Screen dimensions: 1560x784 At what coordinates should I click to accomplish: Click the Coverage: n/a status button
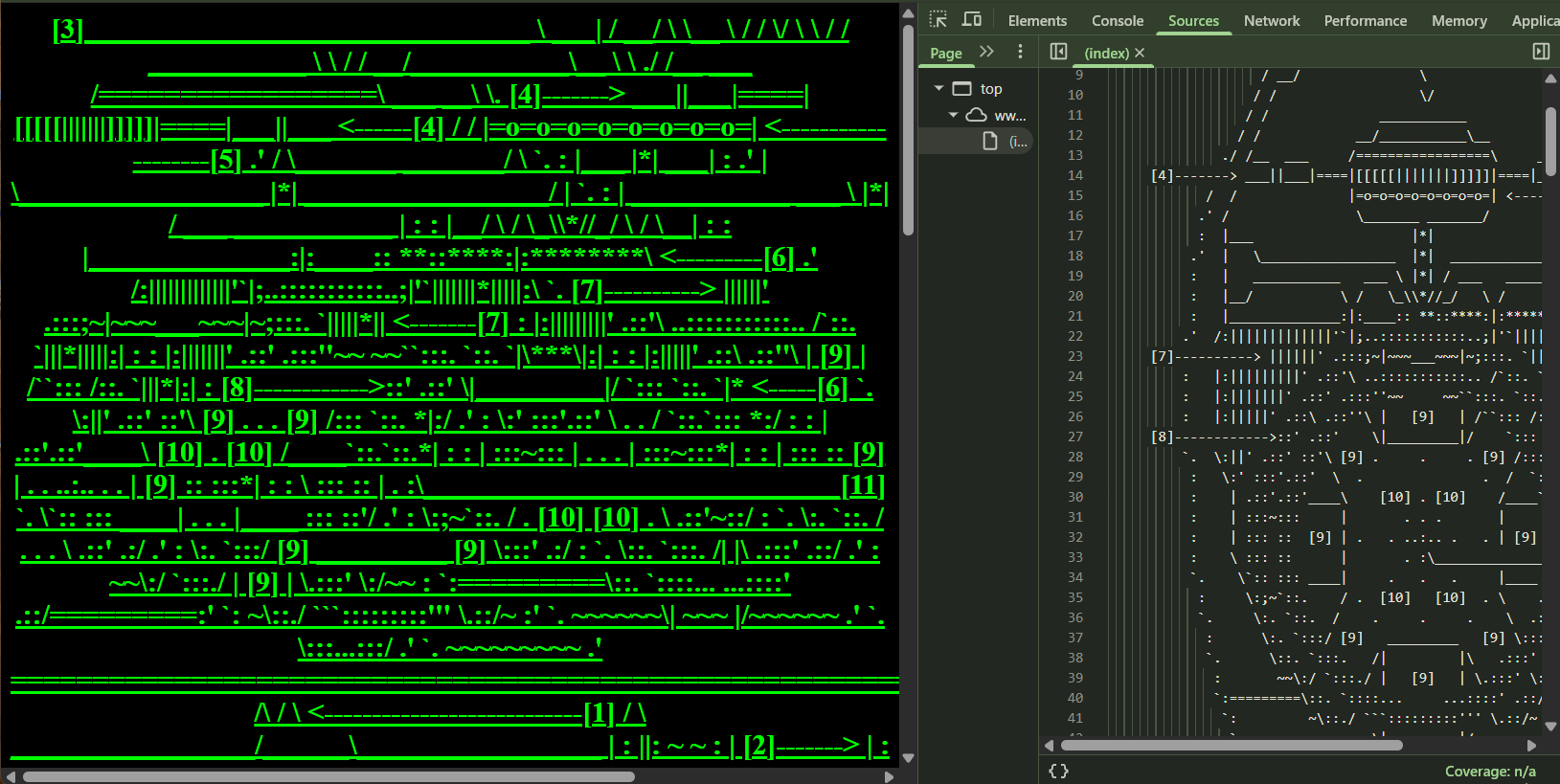pyautogui.click(x=1489, y=772)
